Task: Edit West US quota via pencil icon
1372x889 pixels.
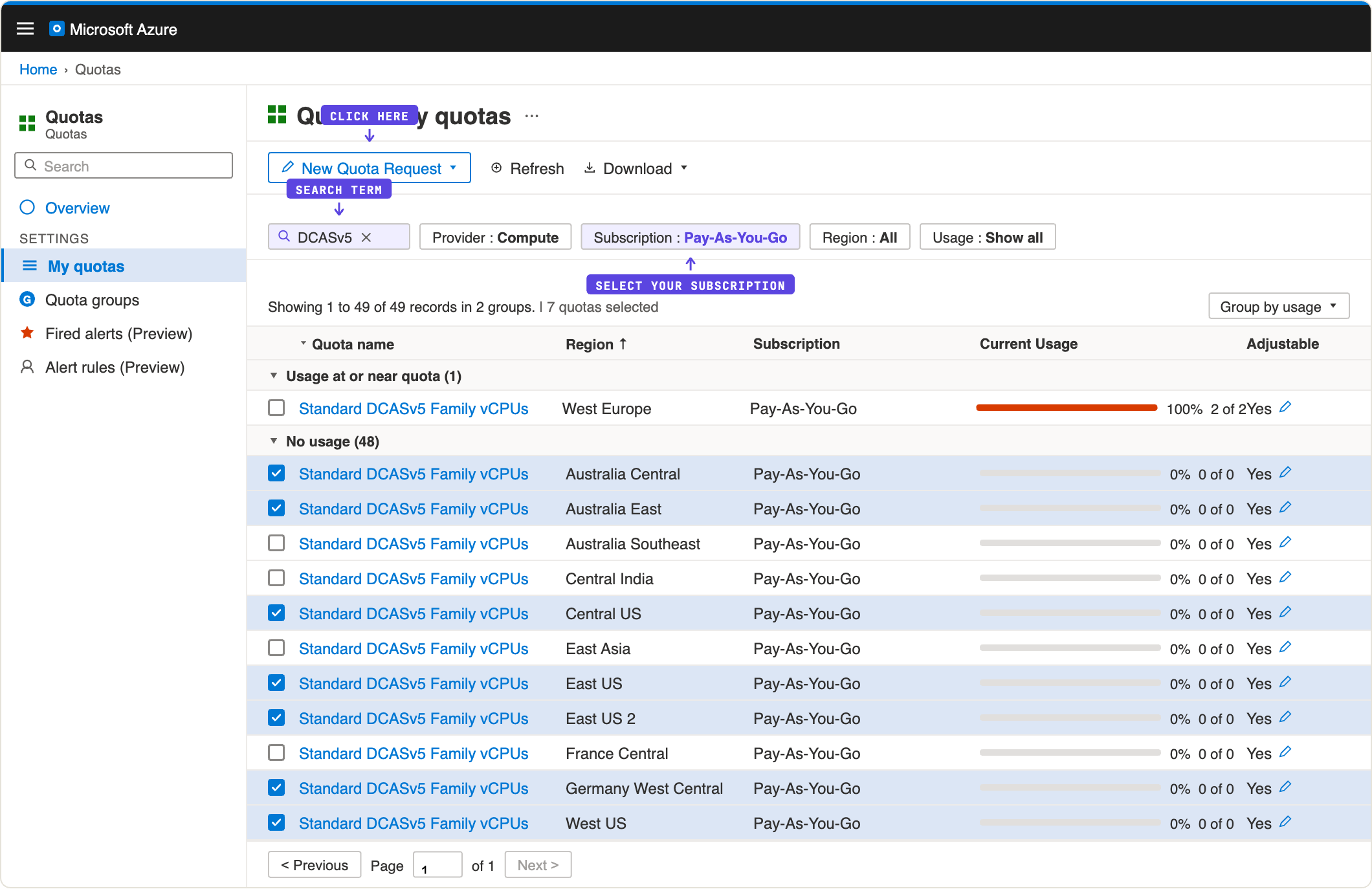Action: coord(1285,822)
